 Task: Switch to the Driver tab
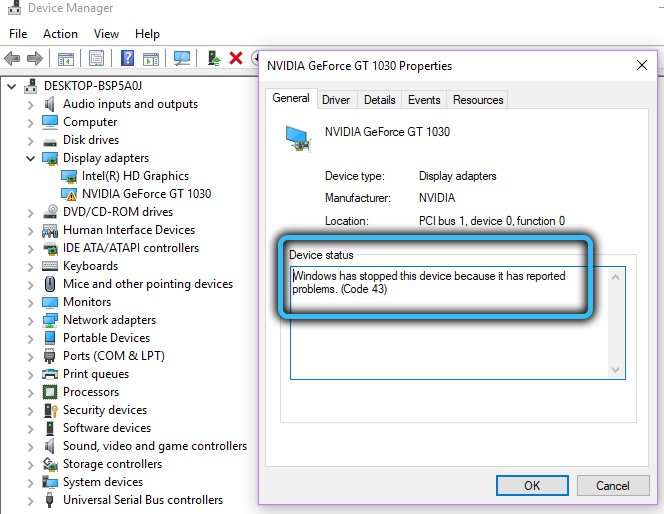[336, 100]
